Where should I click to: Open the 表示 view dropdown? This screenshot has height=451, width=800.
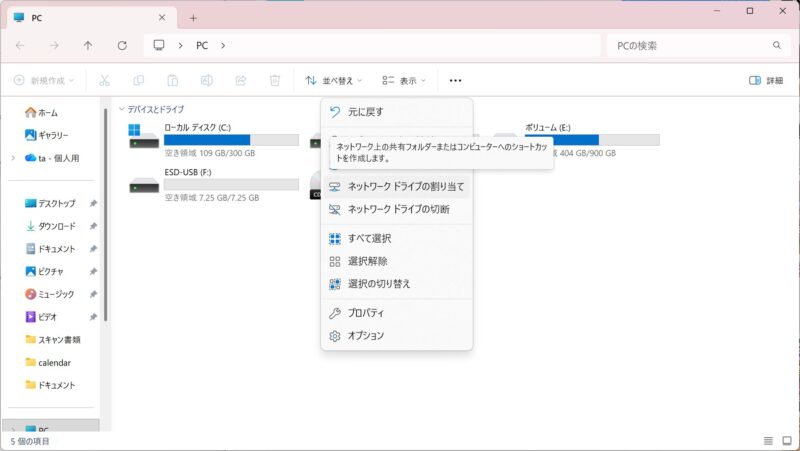pos(404,80)
